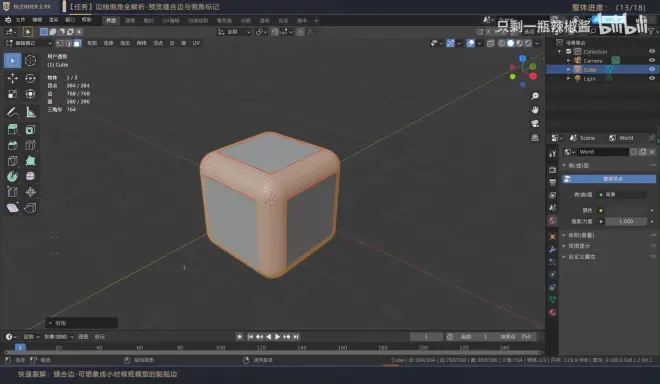Expand the Camera item in outliner
The height and width of the screenshot is (384, 660).
click(568, 61)
